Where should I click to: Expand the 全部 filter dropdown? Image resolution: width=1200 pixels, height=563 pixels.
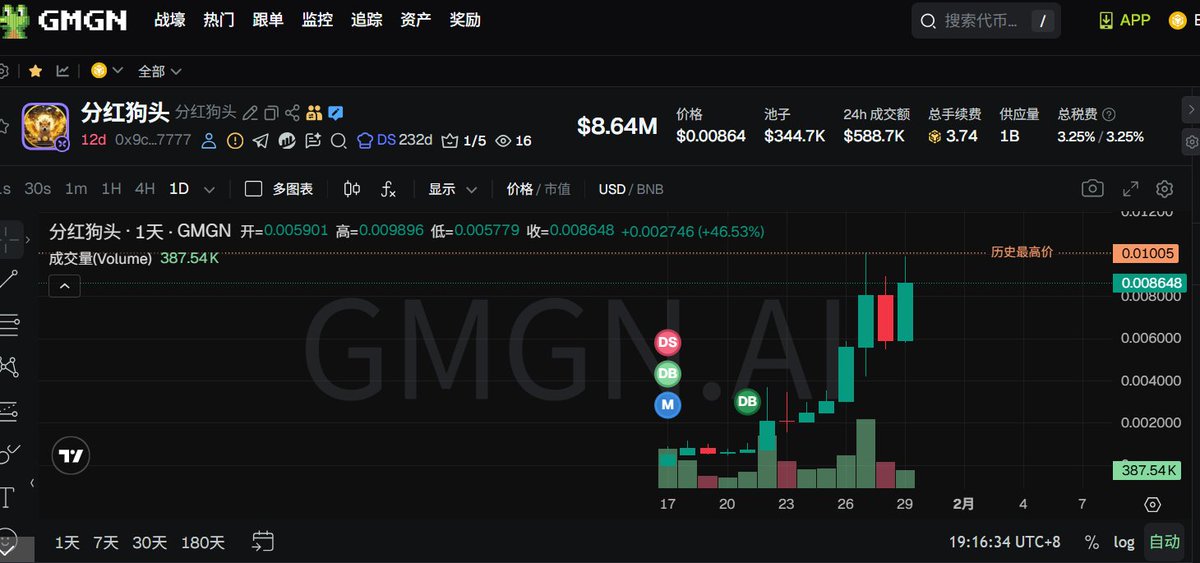(x=160, y=71)
